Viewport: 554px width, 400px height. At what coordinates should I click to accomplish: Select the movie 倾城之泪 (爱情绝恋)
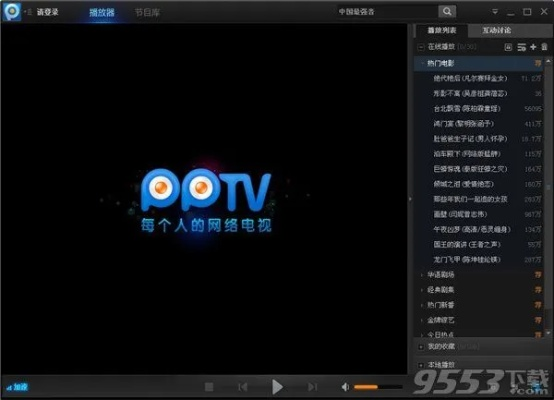click(479, 184)
